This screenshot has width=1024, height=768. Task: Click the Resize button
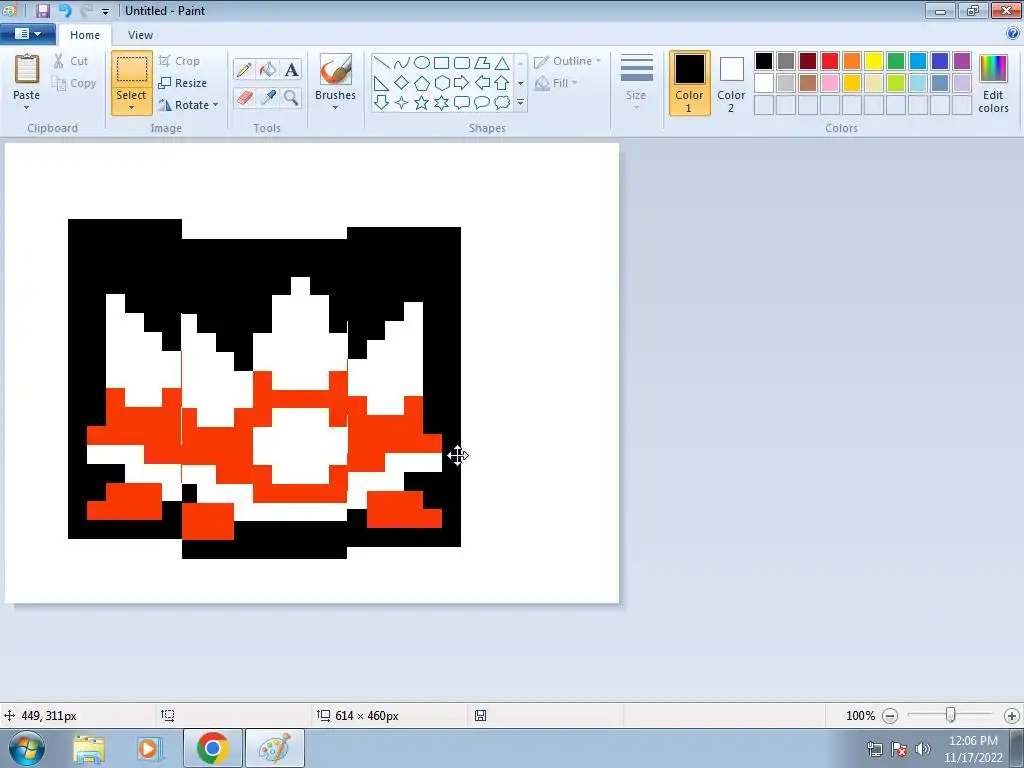click(x=182, y=83)
